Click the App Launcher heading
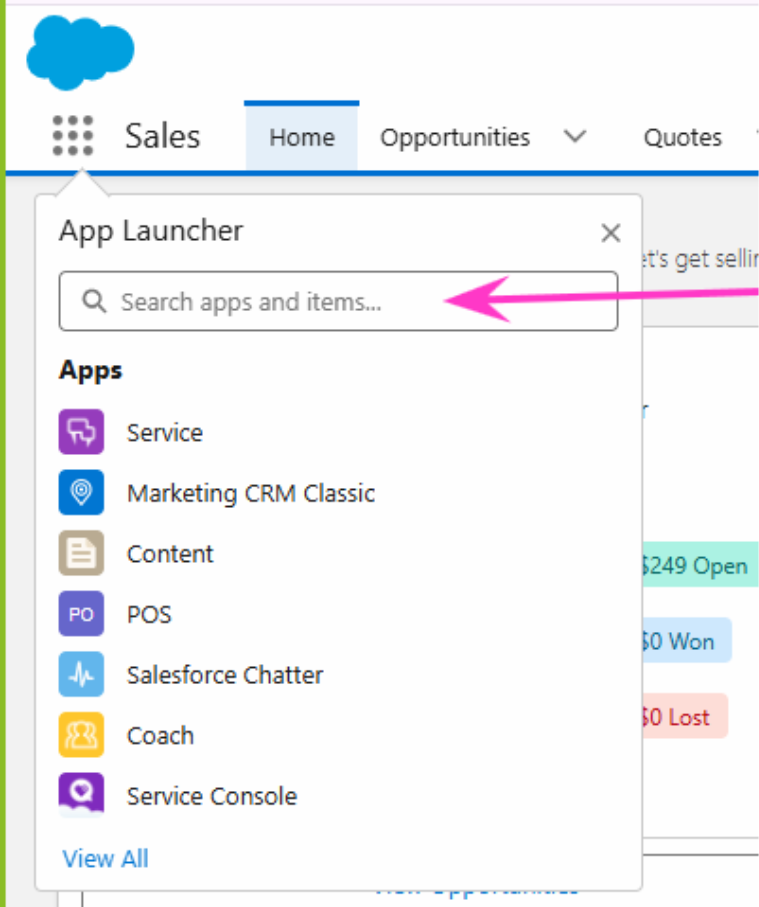Viewport: 759px width, 907px height. [151, 231]
